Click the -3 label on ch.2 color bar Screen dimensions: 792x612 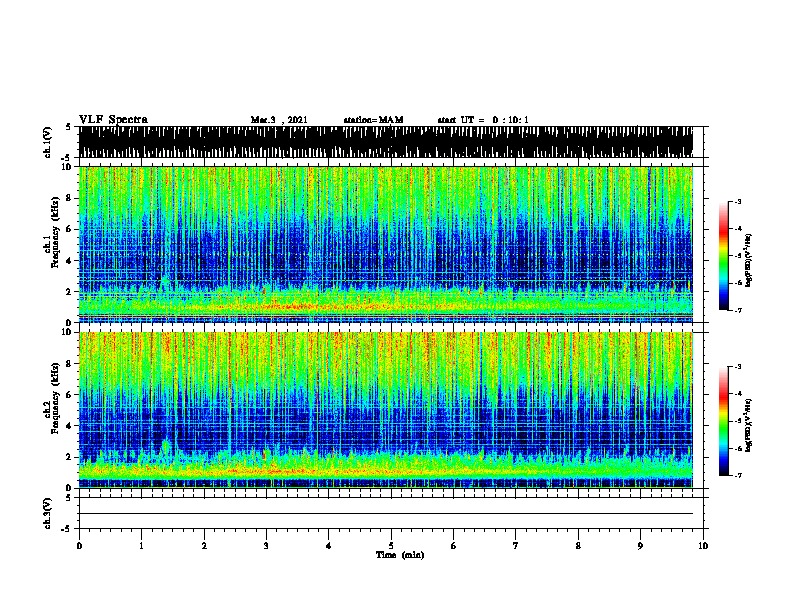pyautogui.click(x=737, y=367)
